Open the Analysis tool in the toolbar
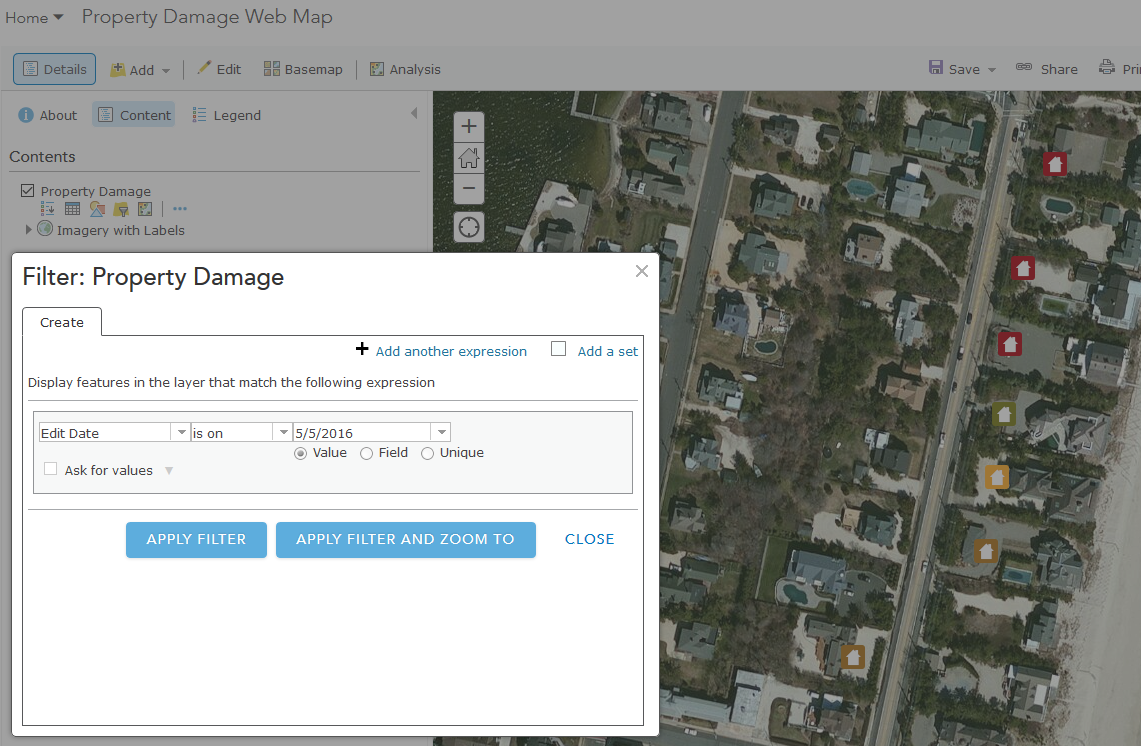Screen dimensions: 1141x746 405,69
